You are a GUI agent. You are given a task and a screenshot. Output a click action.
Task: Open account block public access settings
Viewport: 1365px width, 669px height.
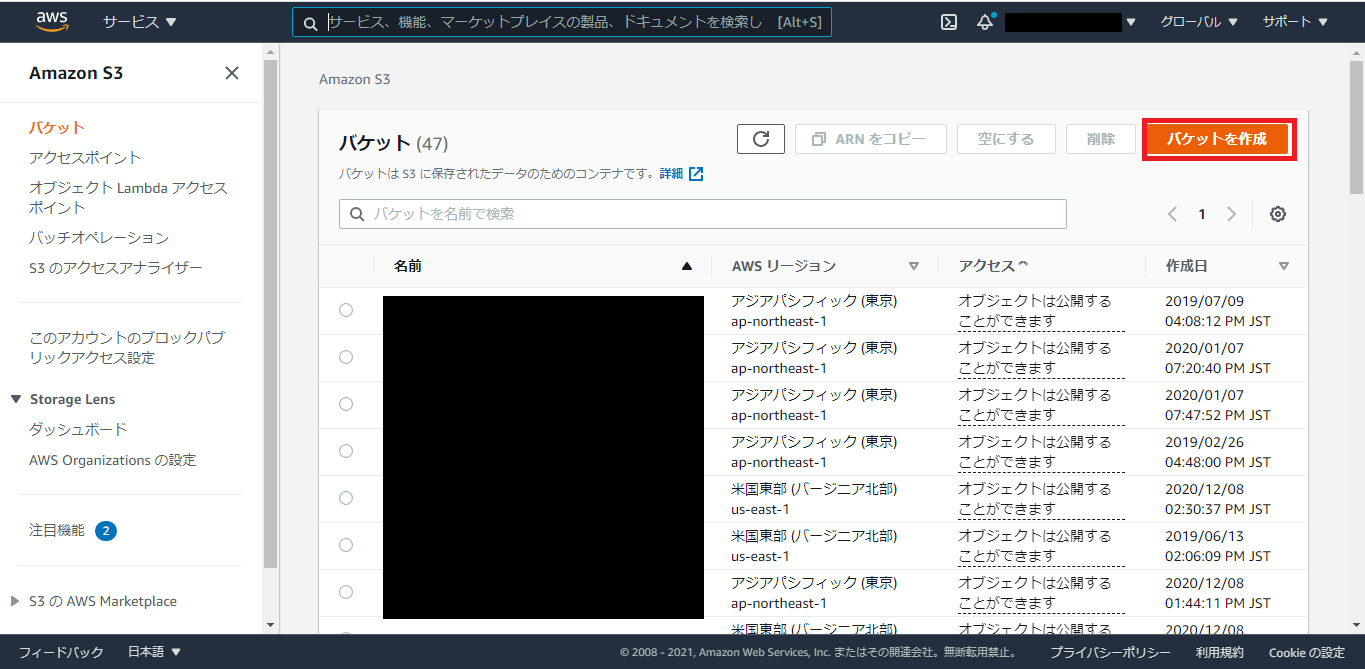coord(127,347)
